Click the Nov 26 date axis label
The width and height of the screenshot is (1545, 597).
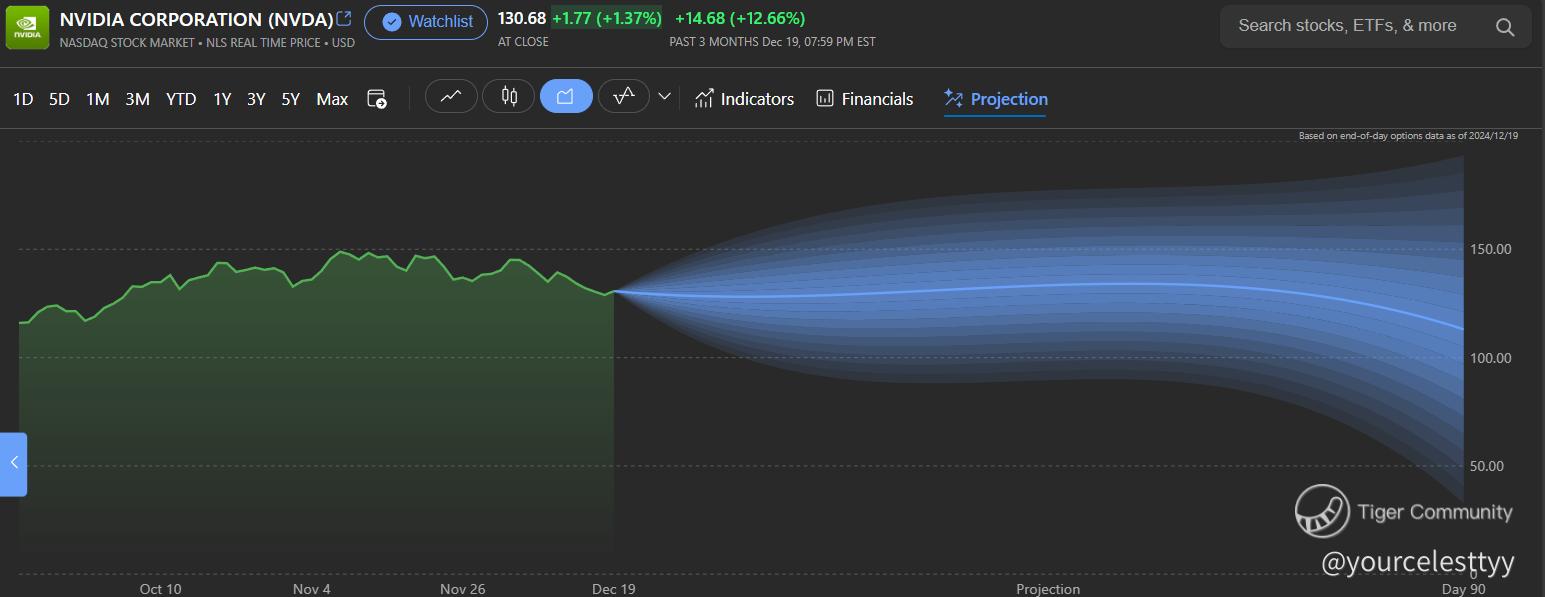[x=463, y=589]
